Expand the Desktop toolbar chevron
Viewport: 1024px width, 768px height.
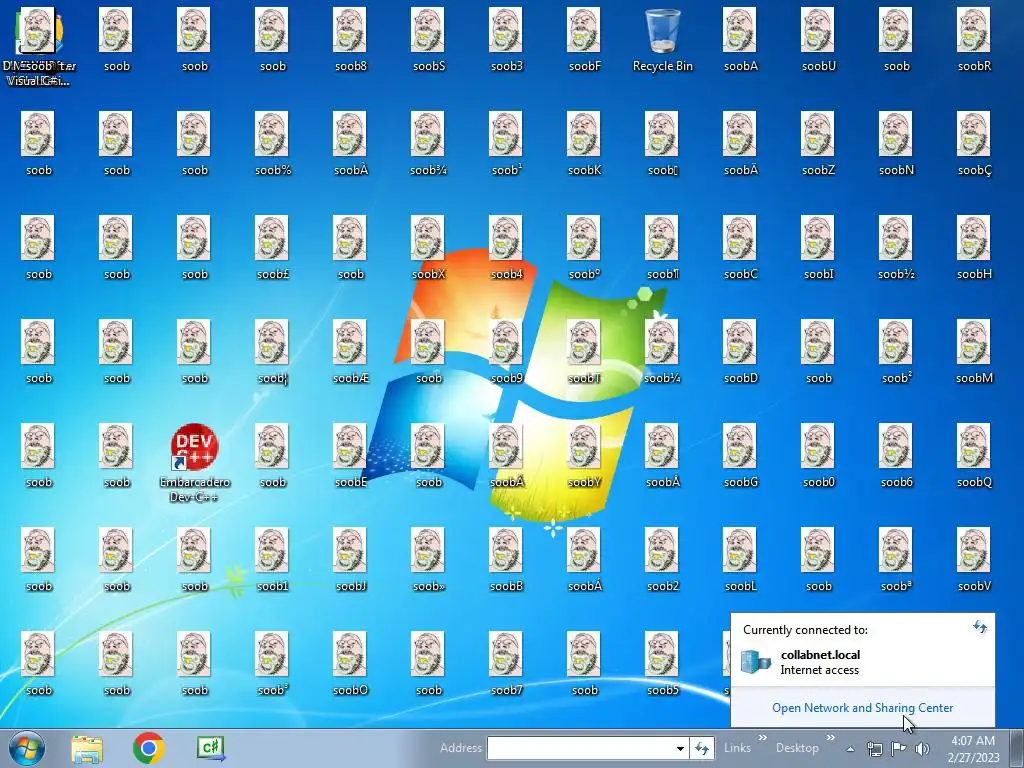pos(830,738)
